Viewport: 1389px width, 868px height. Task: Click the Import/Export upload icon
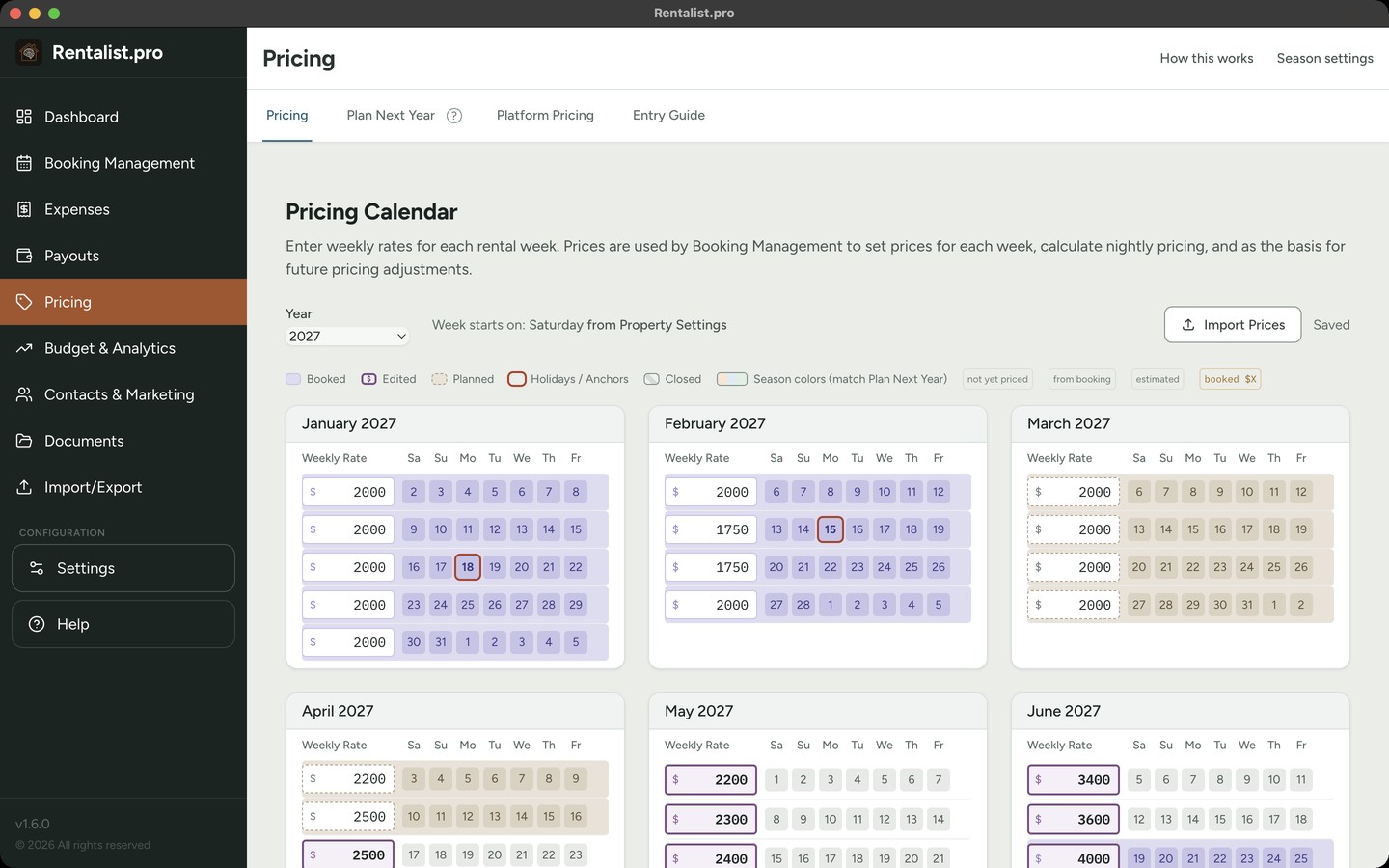point(24,487)
